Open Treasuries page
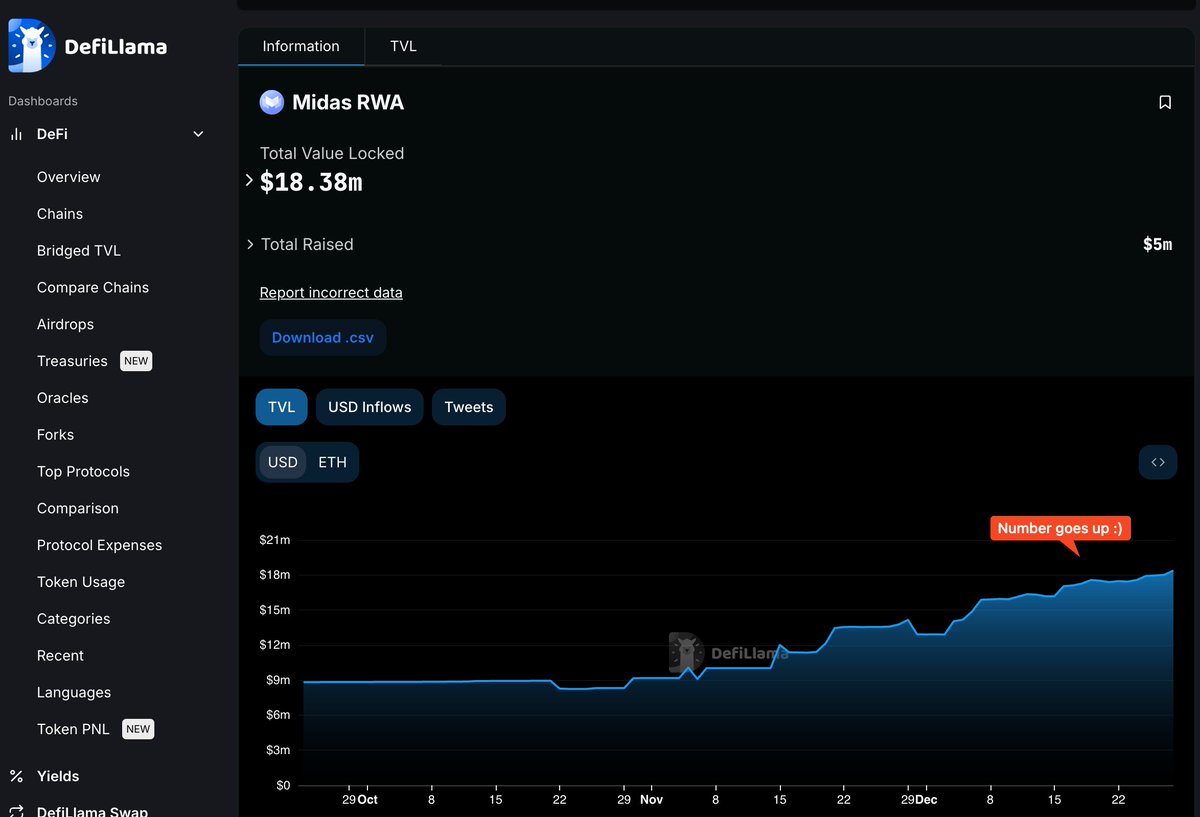This screenshot has height=817, width=1200. coord(72,361)
